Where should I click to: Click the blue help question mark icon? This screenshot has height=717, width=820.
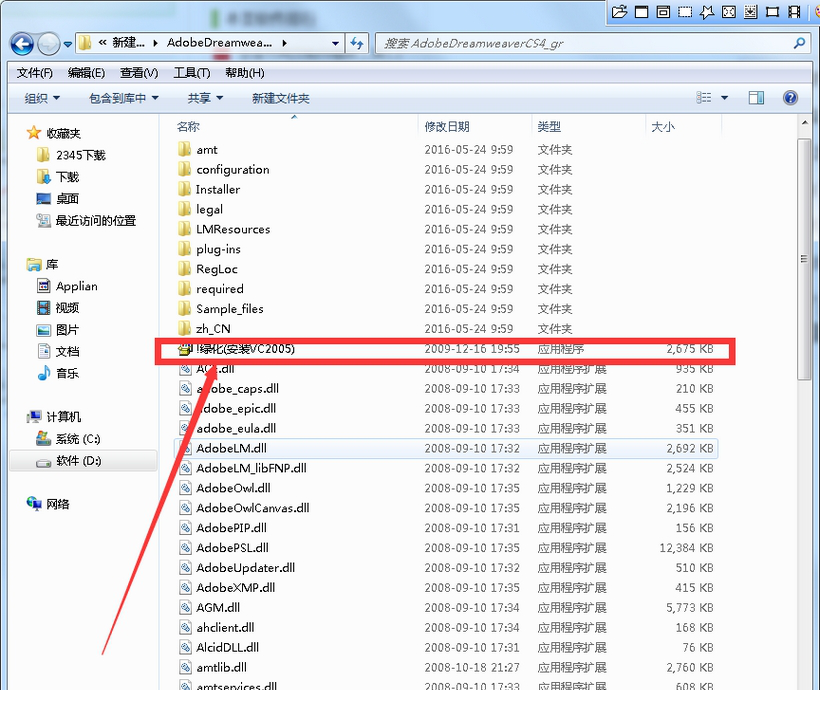[x=790, y=98]
